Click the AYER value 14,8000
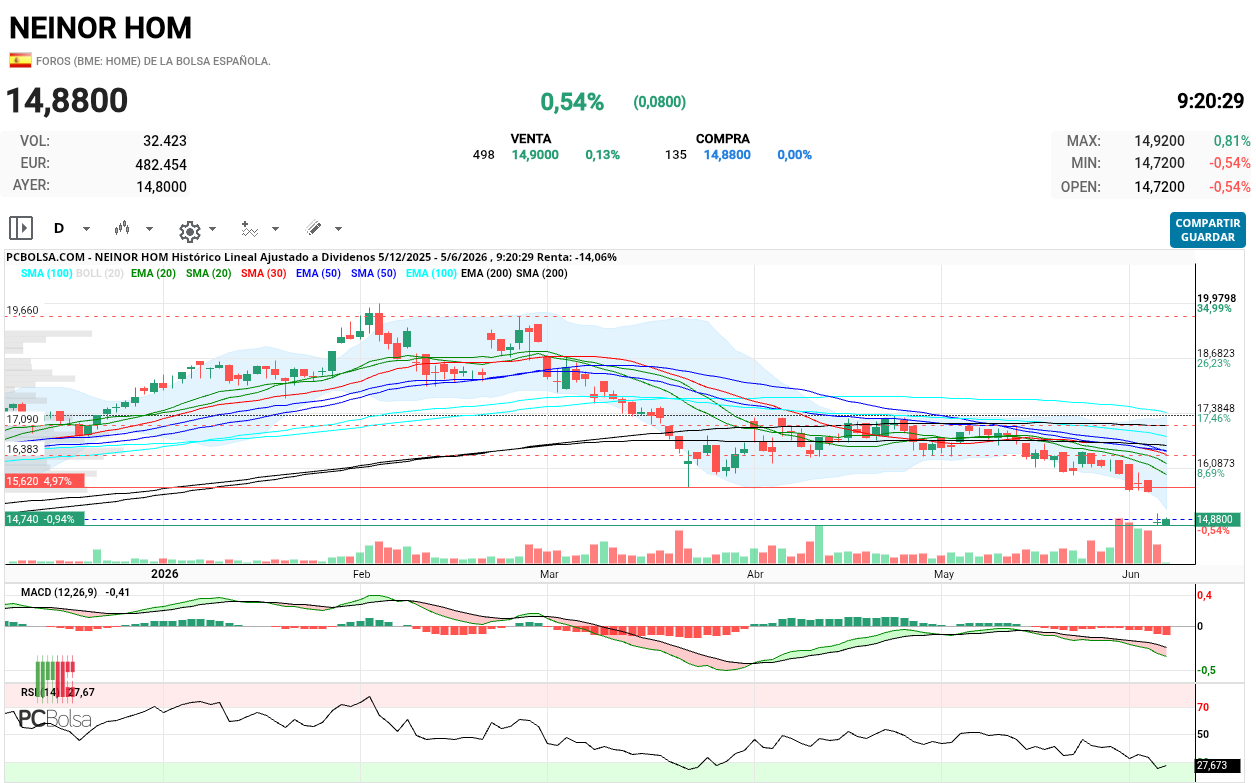 coord(161,187)
